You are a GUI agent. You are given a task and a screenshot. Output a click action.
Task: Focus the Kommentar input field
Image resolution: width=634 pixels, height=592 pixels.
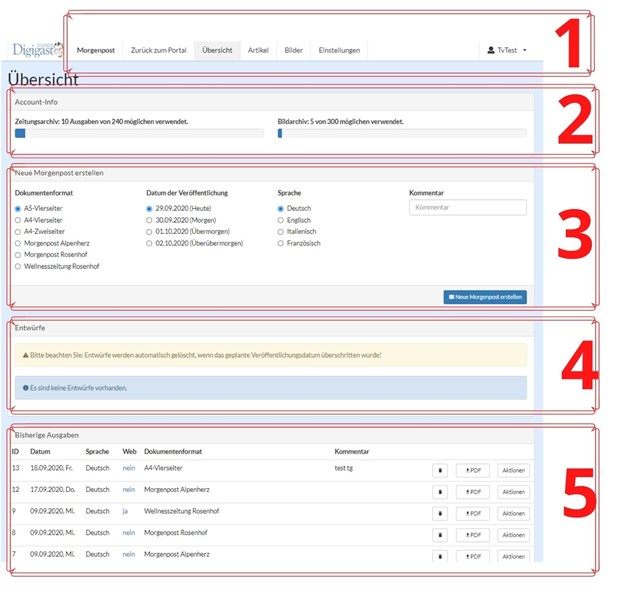pos(467,208)
